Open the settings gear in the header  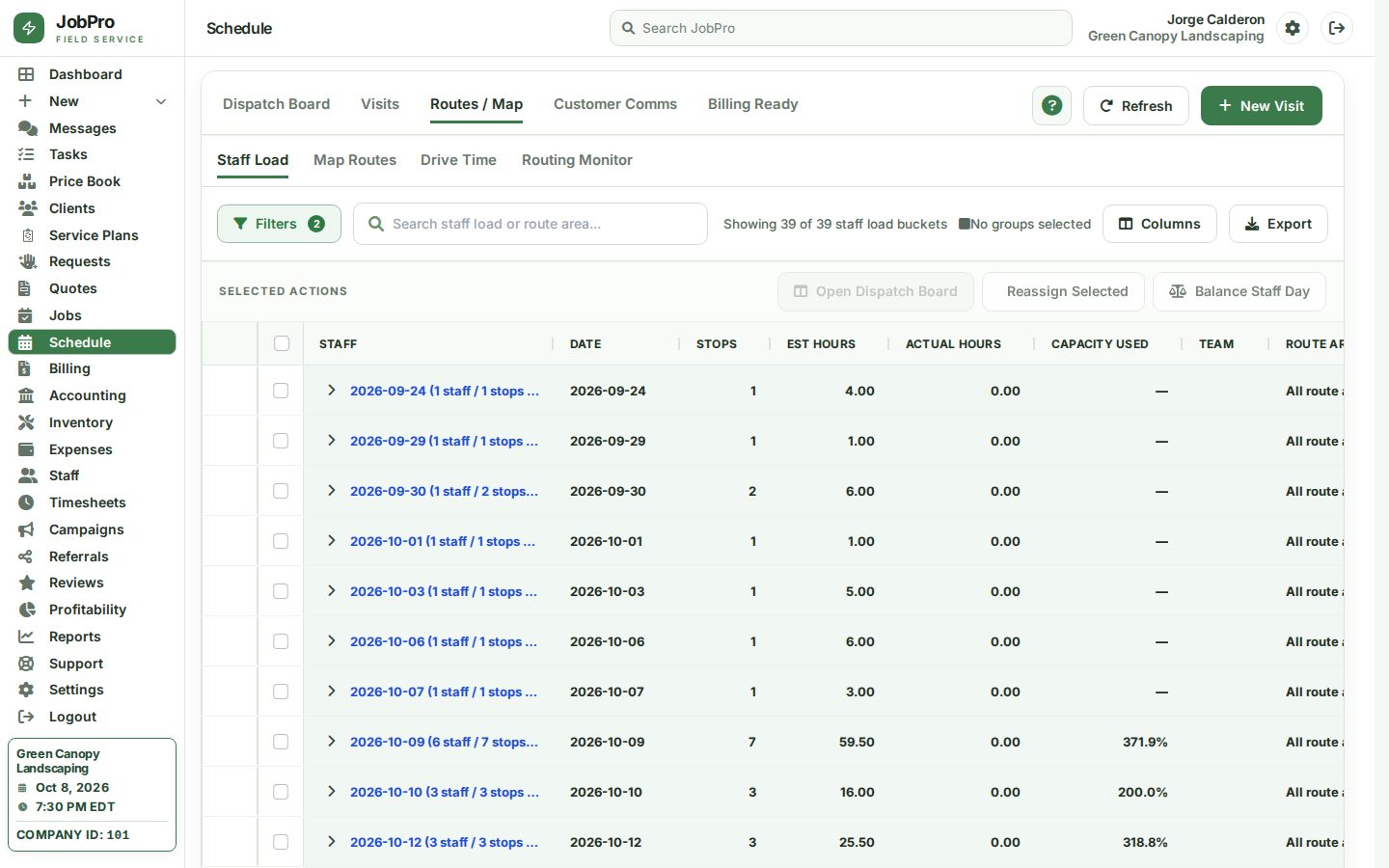pyautogui.click(x=1293, y=28)
